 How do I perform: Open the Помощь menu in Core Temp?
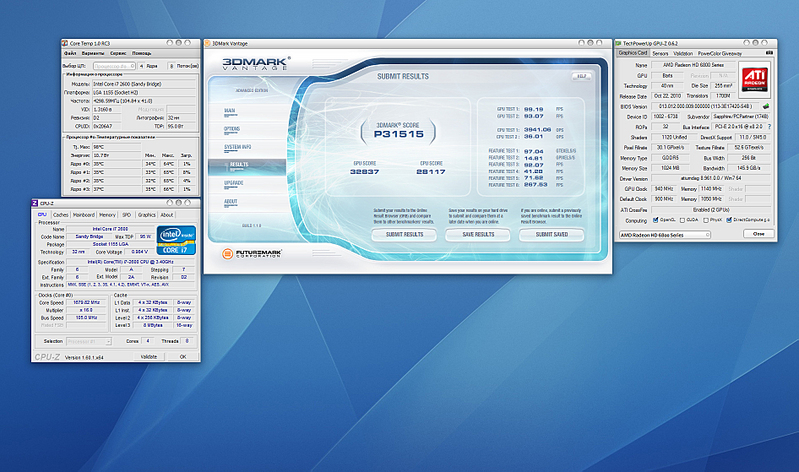coord(142,53)
